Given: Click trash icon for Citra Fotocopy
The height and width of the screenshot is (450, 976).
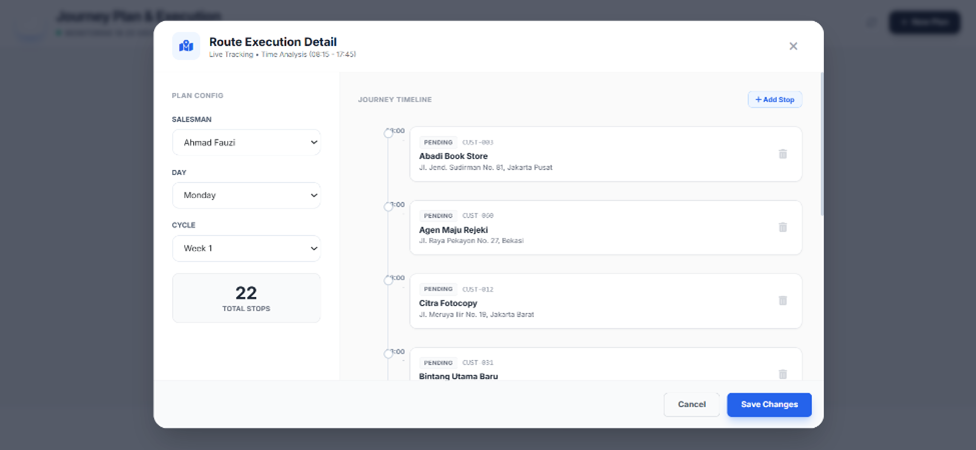Looking at the screenshot, I should click(x=782, y=301).
